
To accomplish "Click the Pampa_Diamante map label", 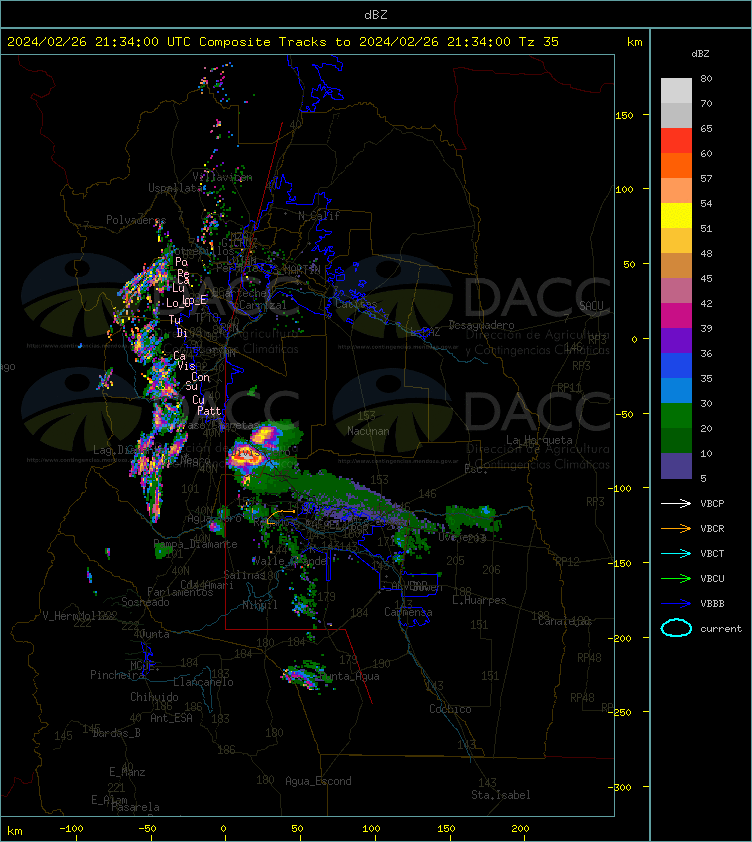I will coord(196,544).
